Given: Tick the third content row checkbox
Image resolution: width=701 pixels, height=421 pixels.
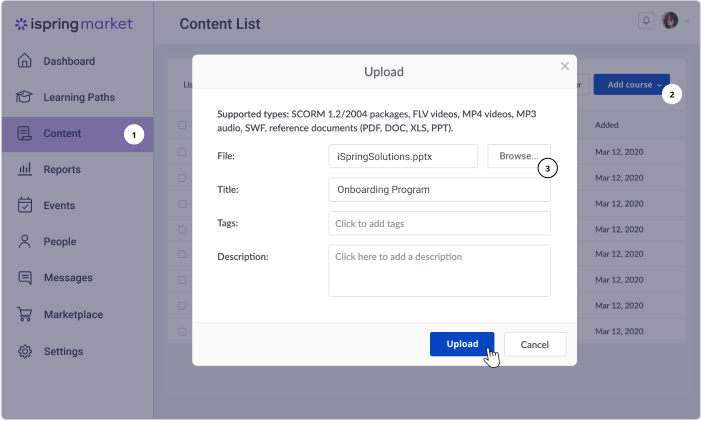Looking at the screenshot, I should pyautogui.click(x=182, y=204).
